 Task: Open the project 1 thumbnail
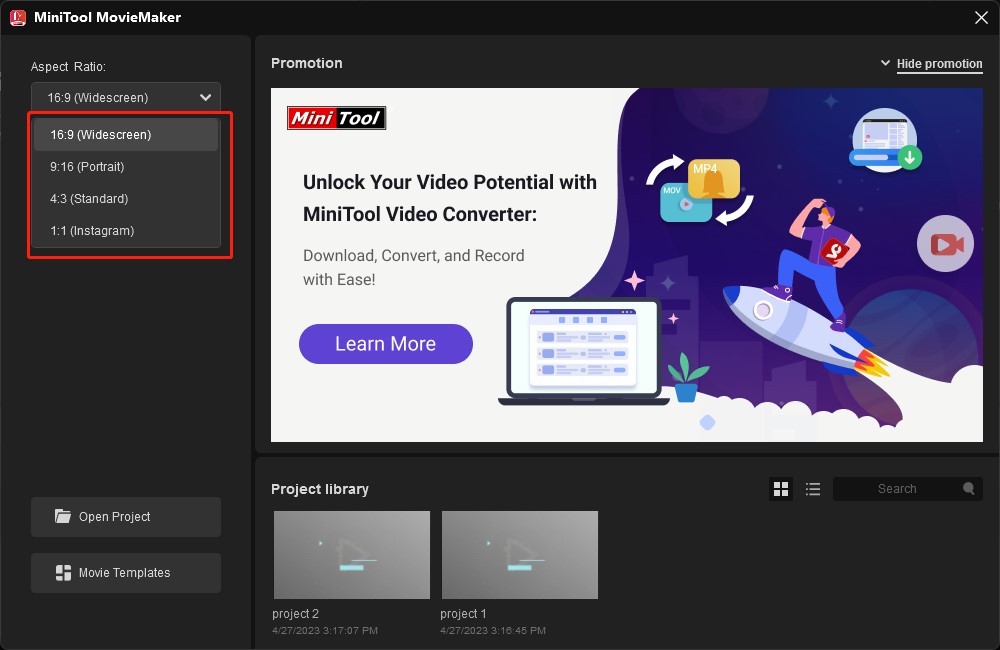[x=519, y=554]
